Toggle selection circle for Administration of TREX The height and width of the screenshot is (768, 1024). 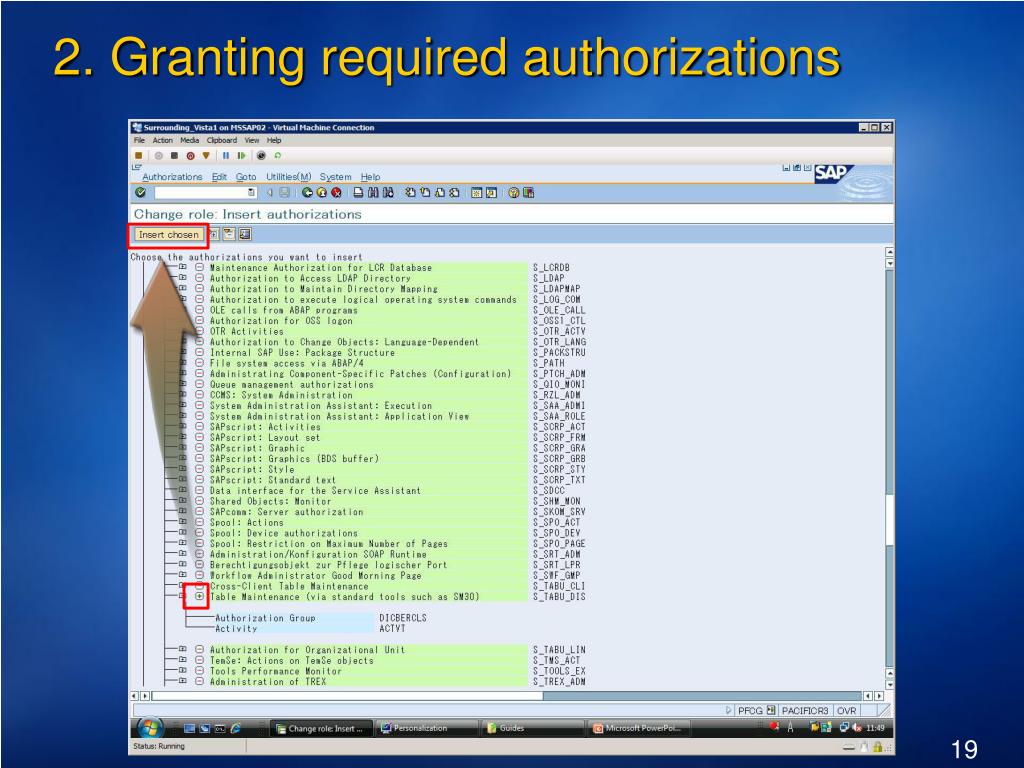pos(199,681)
